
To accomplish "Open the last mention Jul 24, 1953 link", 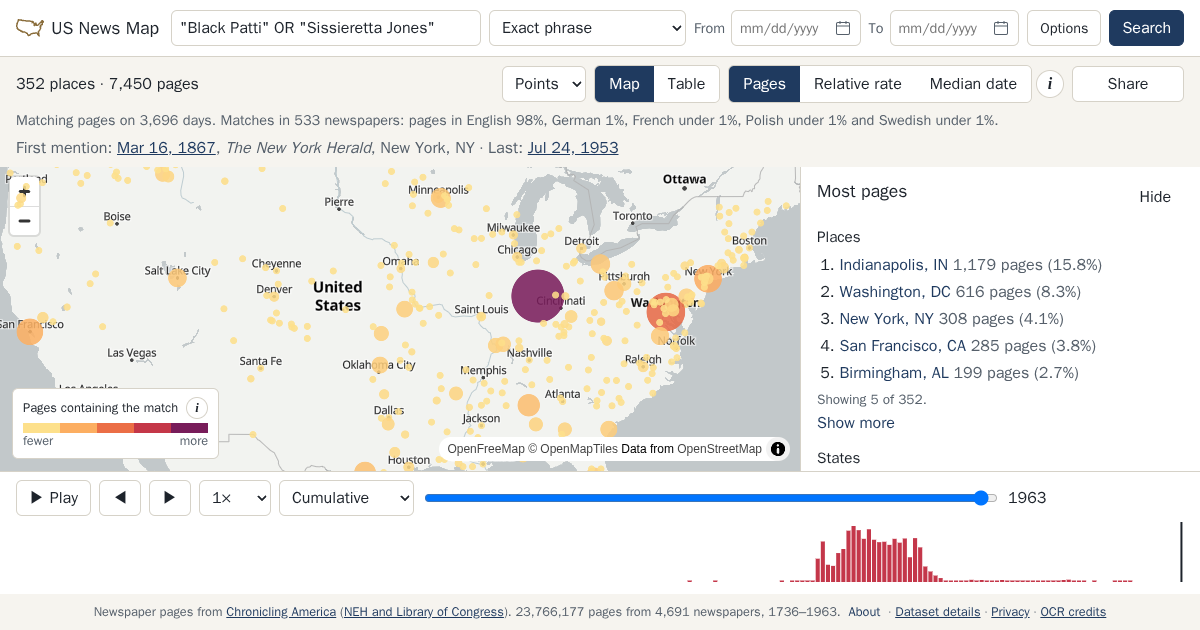I will (573, 148).
